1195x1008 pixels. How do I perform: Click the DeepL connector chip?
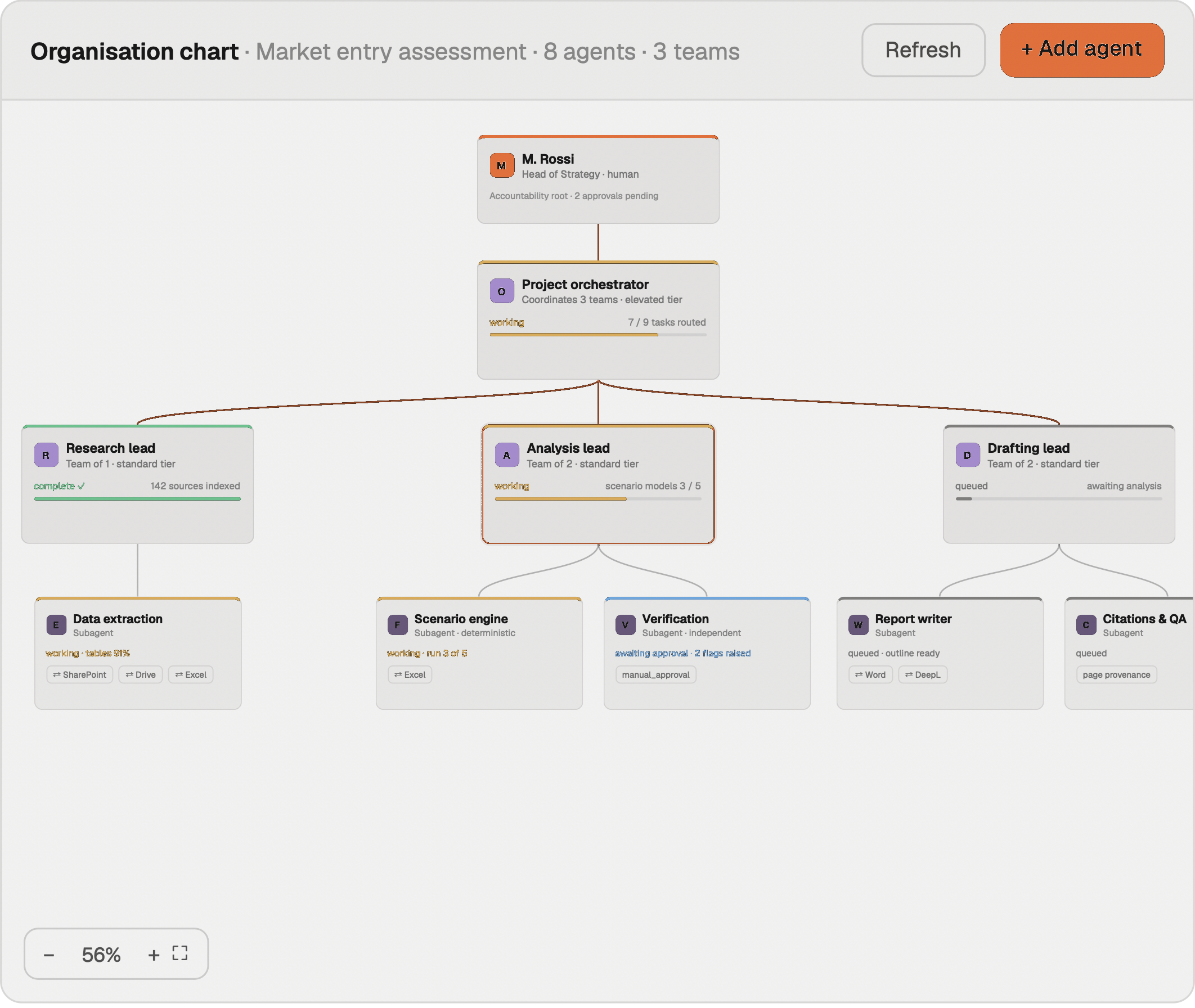point(922,675)
